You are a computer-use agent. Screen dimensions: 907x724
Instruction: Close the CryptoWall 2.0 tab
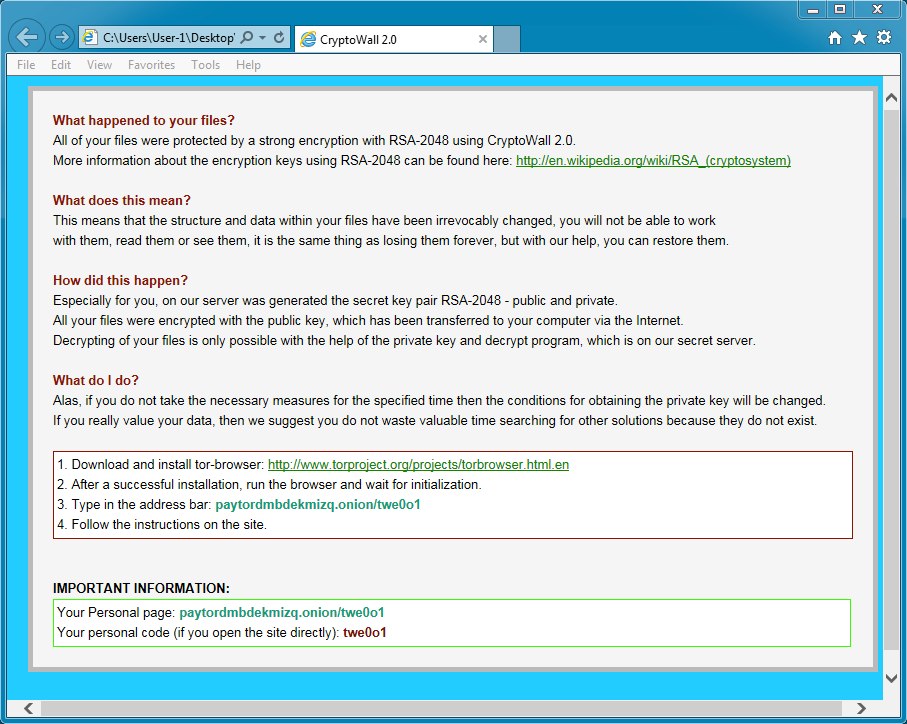[x=483, y=40]
